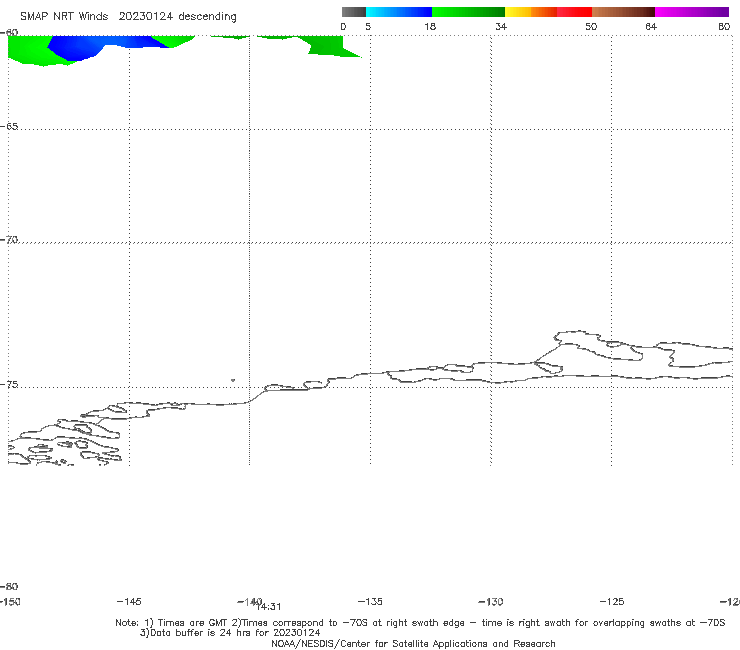Click the longitude label -145
Screen dimensions: 740x650
pyautogui.click(x=129, y=601)
